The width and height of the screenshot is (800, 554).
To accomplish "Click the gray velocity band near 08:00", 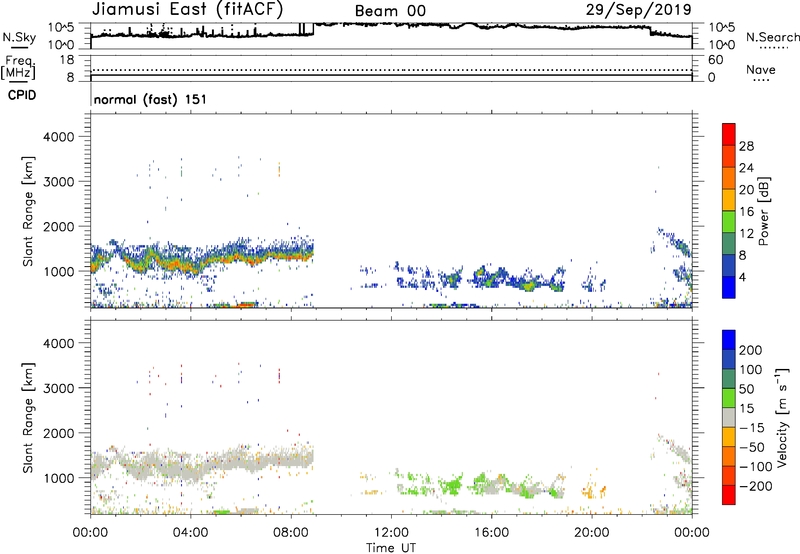I will [x=291, y=459].
